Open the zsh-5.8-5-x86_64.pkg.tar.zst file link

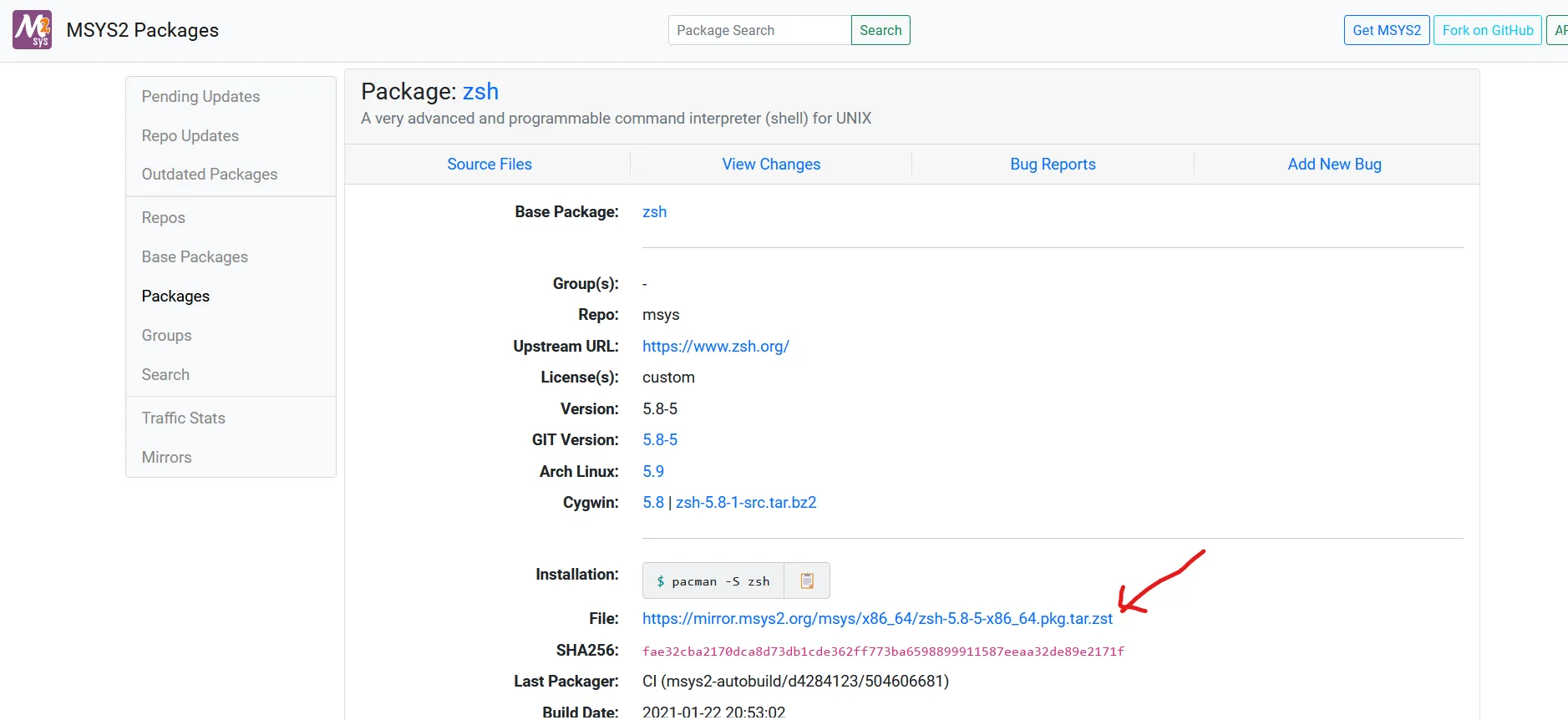(x=877, y=618)
